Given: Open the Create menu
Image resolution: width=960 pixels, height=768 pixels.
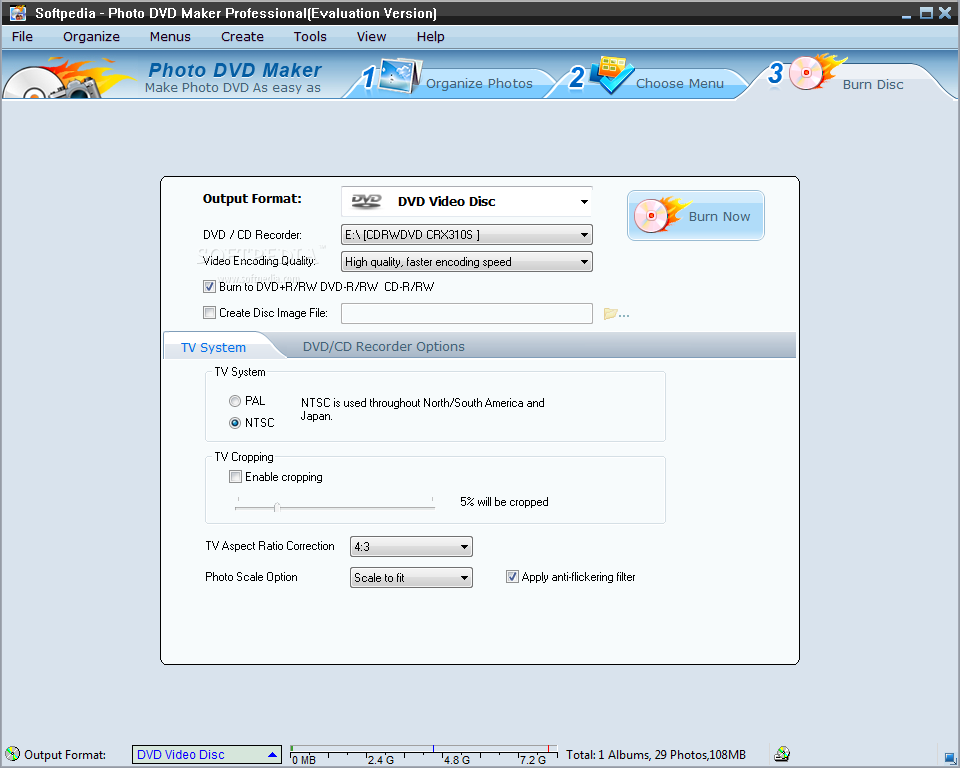Looking at the screenshot, I should tap(242, 37).
